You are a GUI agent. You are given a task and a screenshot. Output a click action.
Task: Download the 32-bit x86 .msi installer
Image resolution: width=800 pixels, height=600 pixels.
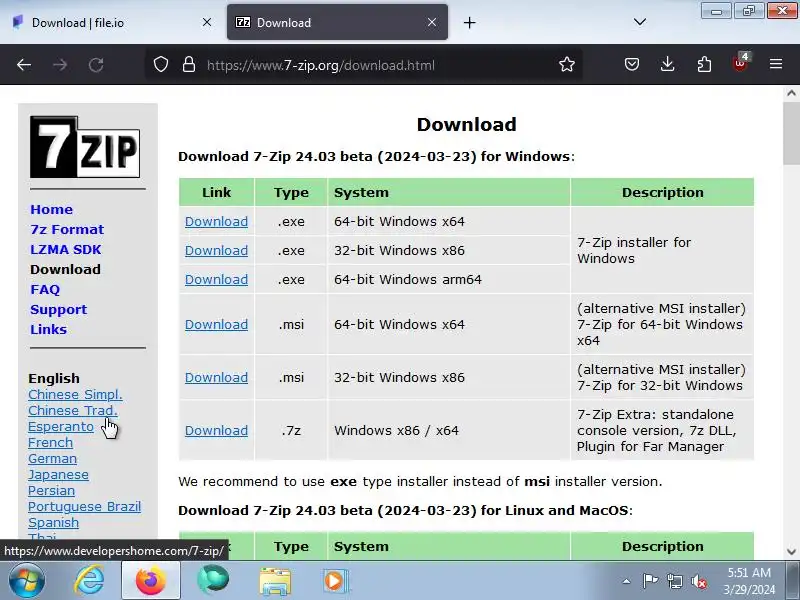(216, 378)
